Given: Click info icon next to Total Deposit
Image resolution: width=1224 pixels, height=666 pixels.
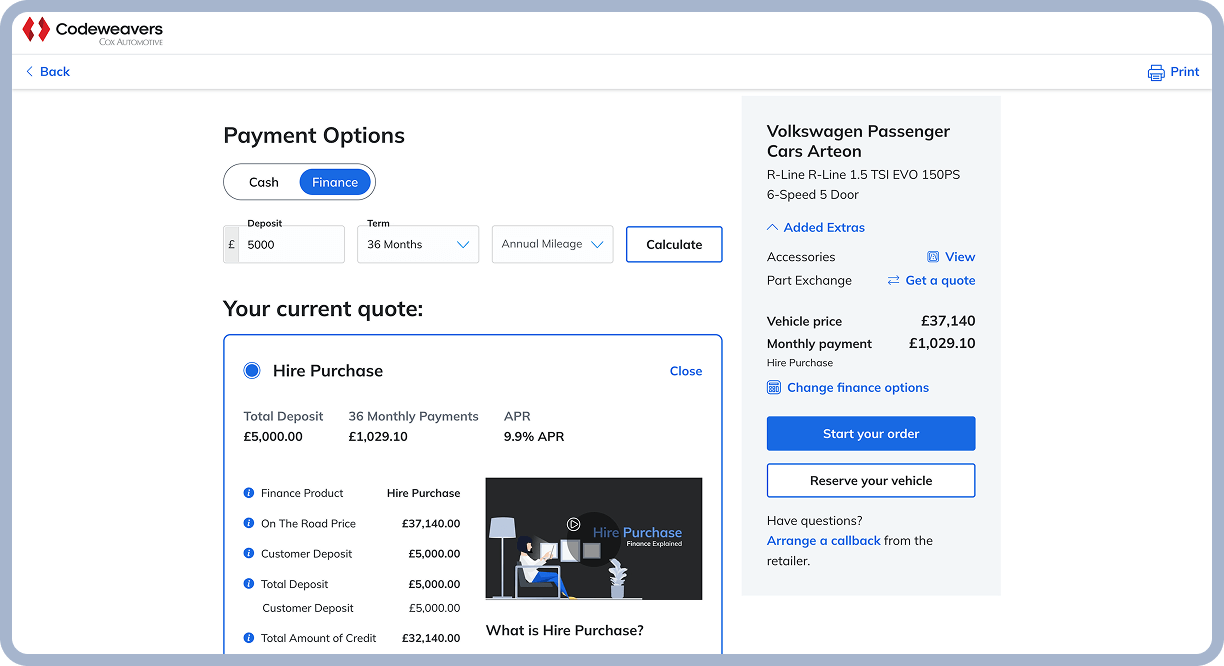Looking at the screenshot, I should 249,584.
